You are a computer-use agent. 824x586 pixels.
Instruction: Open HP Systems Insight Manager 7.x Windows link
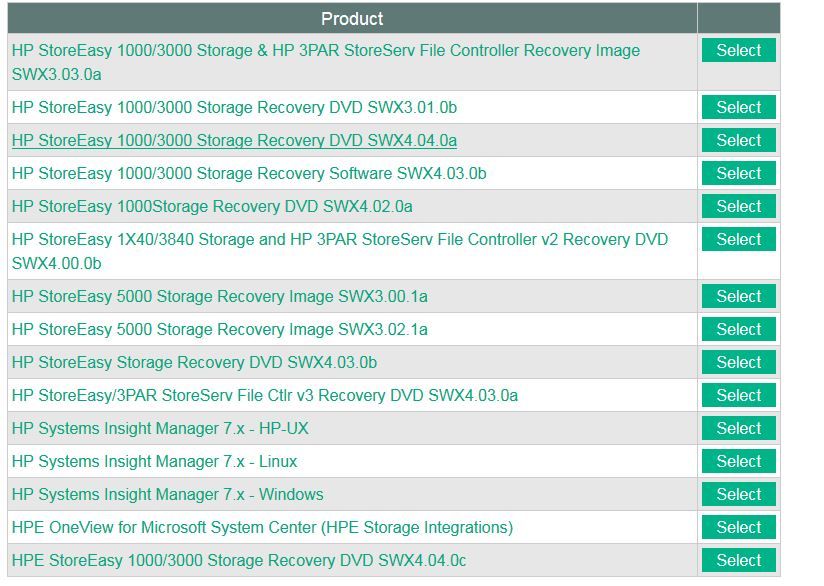coord(168,495)
